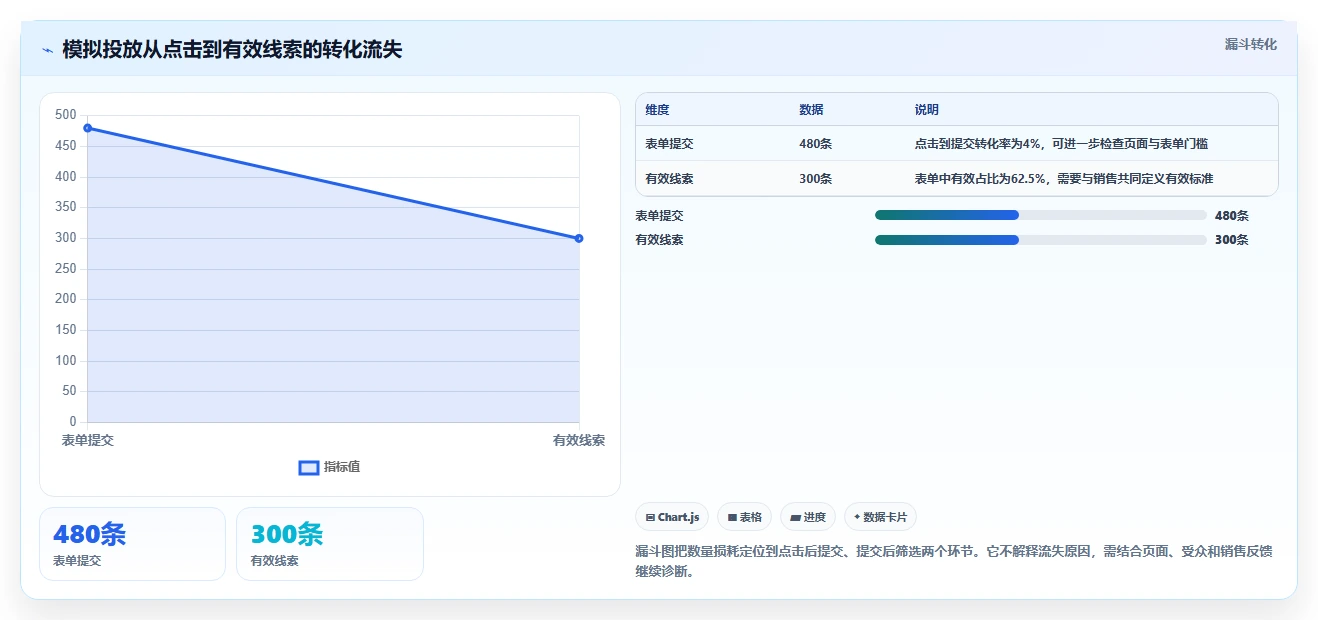Click the 300条 value beside progress bar
The height and width of the screenshot is (620, 1318).
coord(1232,240)
